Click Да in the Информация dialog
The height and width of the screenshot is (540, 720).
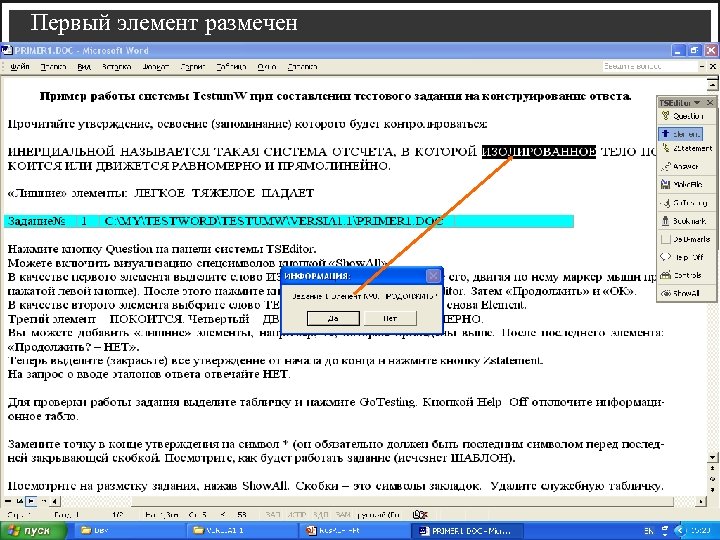tap(333, 318)
